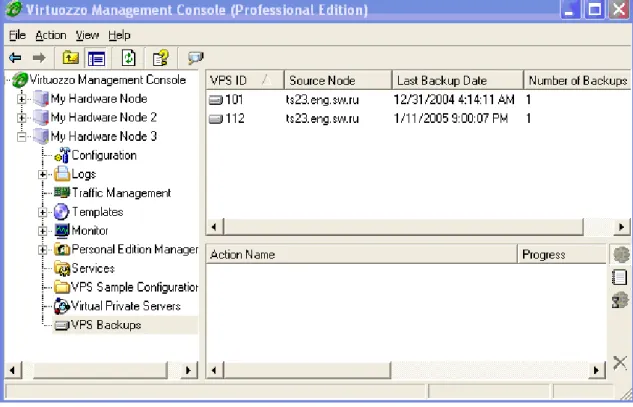Click the X cancel icon in actions sidebar

620,363
